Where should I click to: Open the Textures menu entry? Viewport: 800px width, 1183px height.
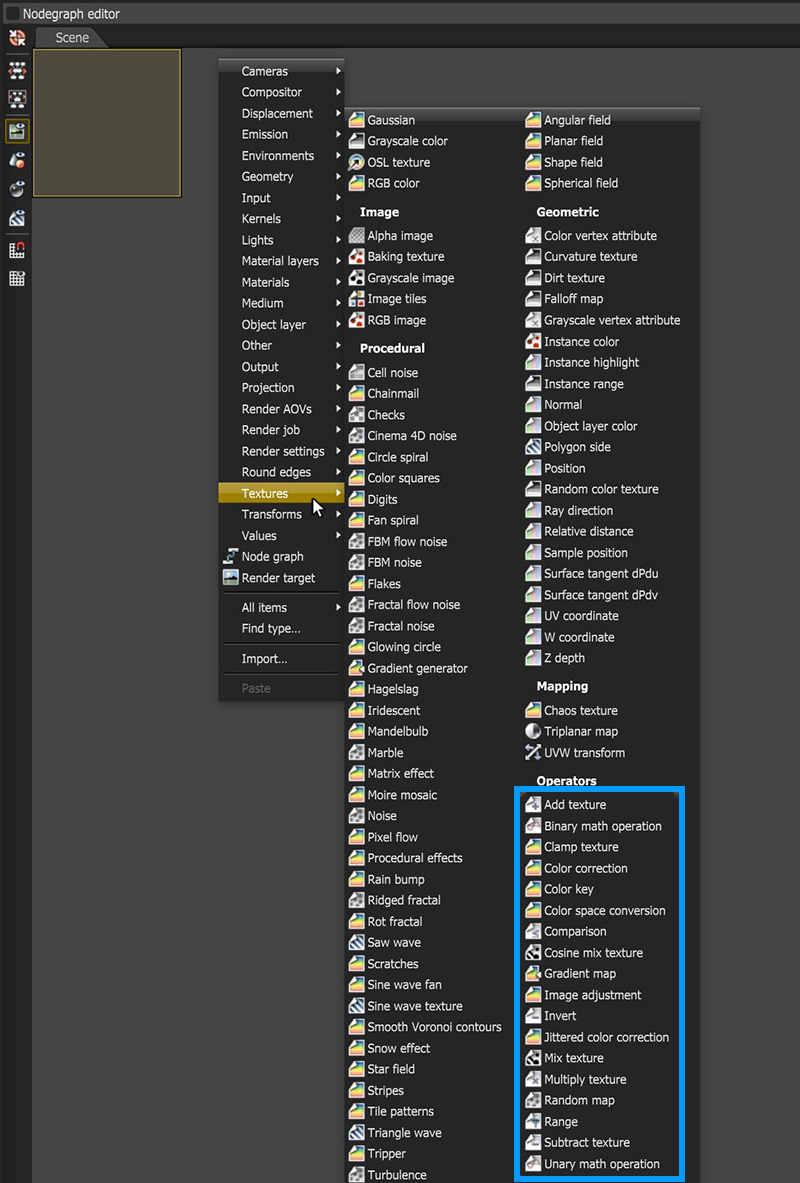coord(281,493)
